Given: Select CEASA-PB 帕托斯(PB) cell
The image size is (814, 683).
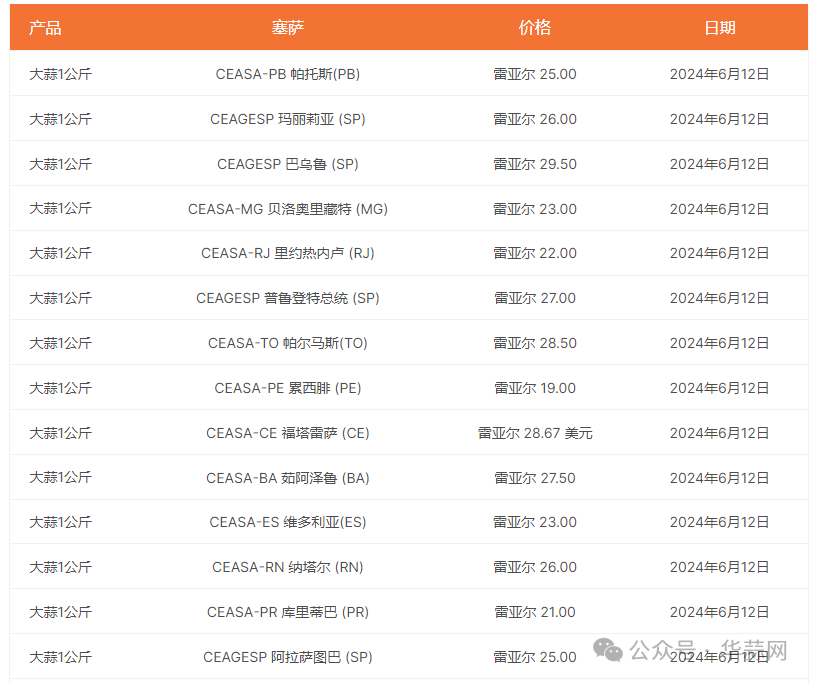Looking at the screenshot, I should 288,74.
